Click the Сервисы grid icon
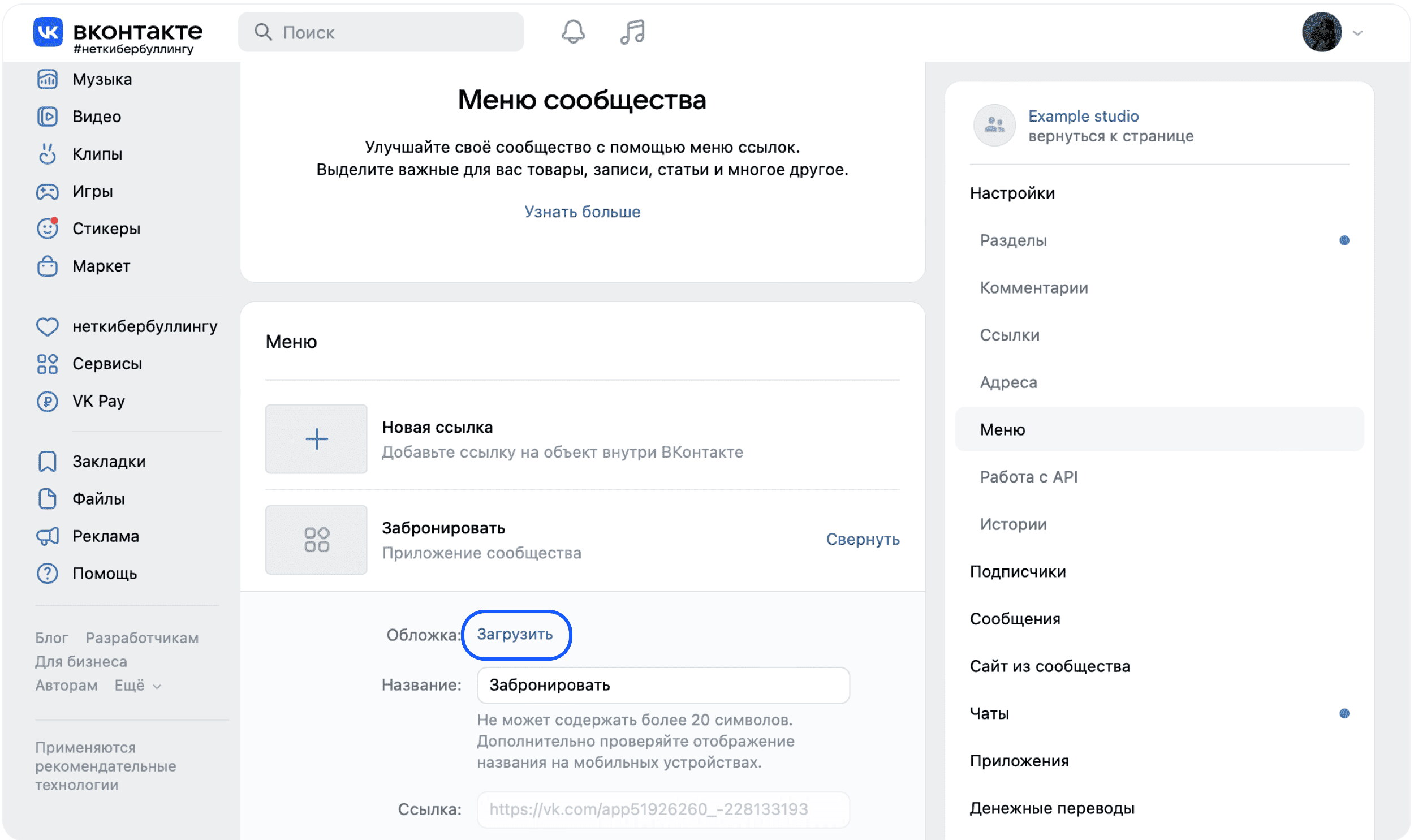 tap(48, 364)
